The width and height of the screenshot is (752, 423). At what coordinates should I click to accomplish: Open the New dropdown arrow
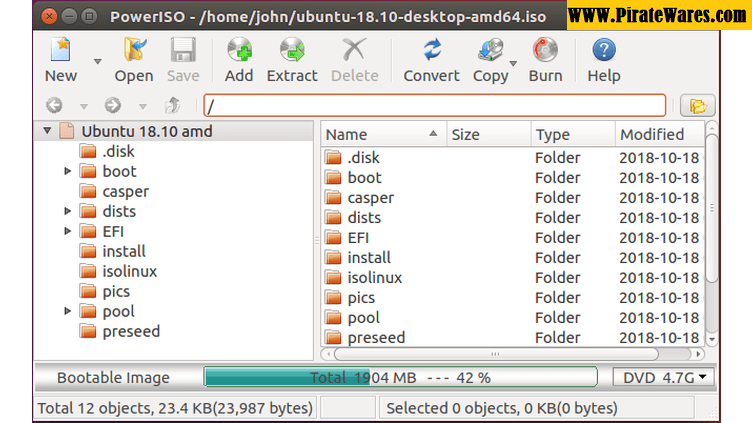click(97, 61)
